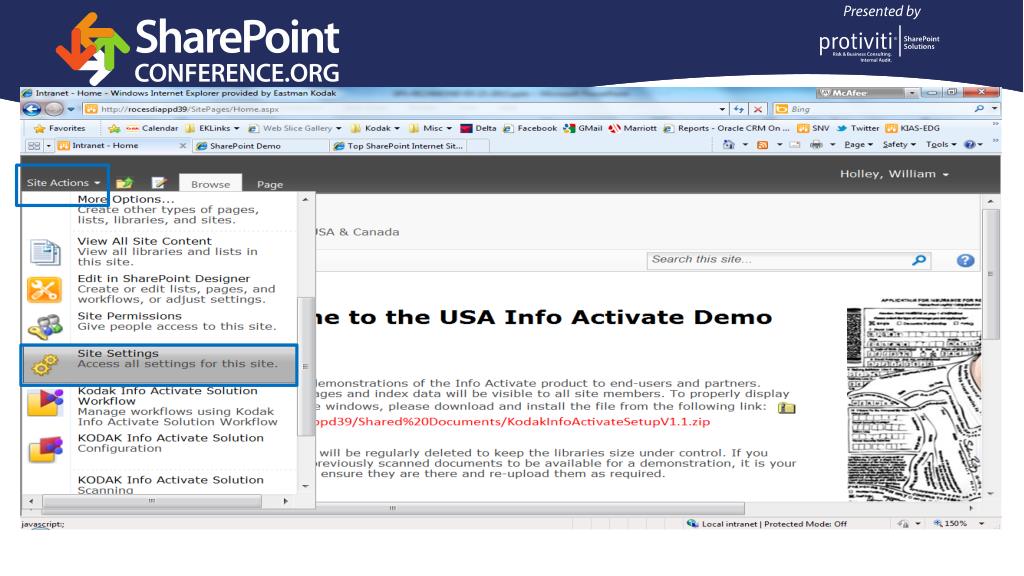Open the Holley, William user menu
Image resolution: width=1024 pixels, height=576 pixels.
coord(894,174)
